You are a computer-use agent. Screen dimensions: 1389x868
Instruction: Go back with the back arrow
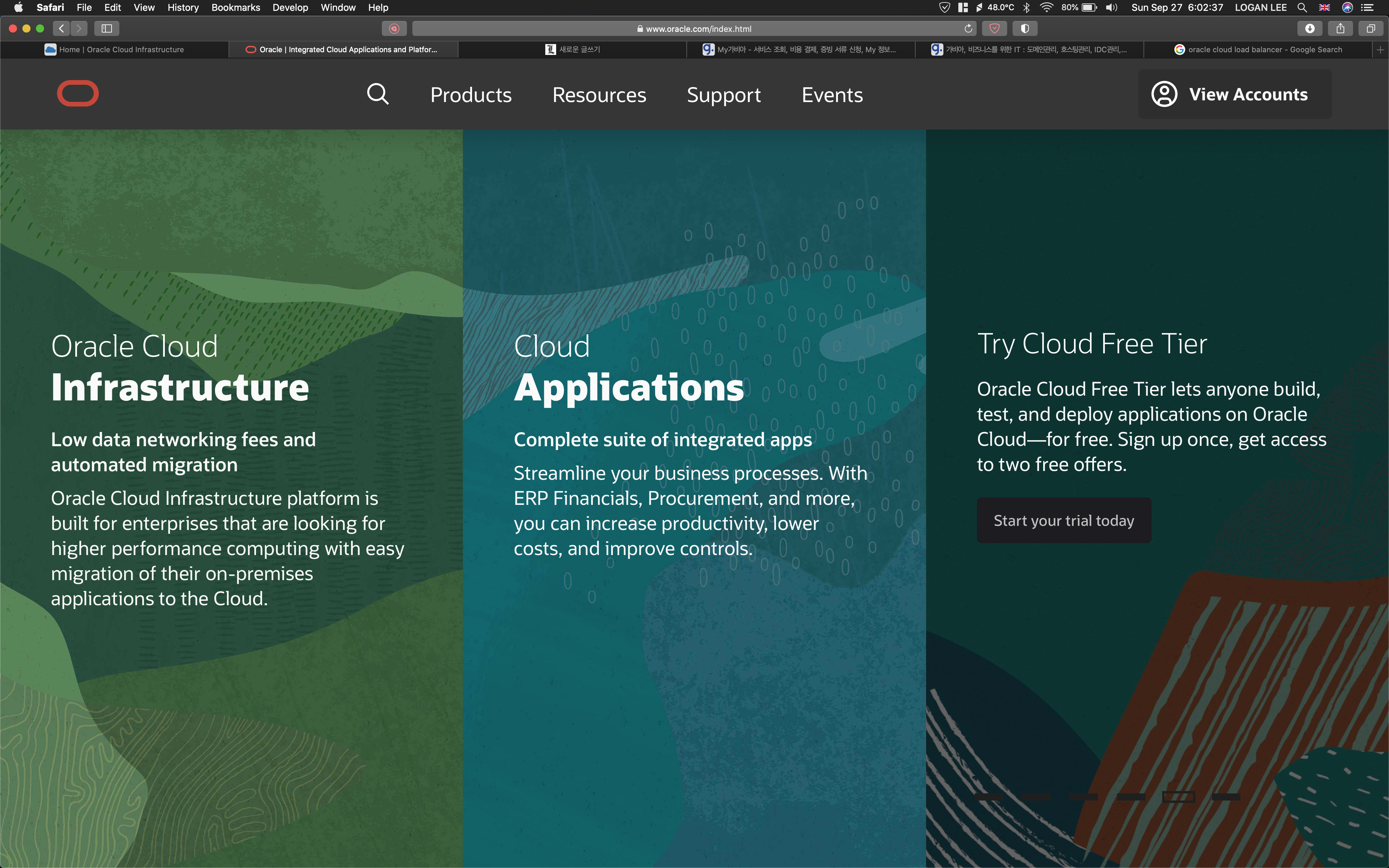tap(62, 28)
